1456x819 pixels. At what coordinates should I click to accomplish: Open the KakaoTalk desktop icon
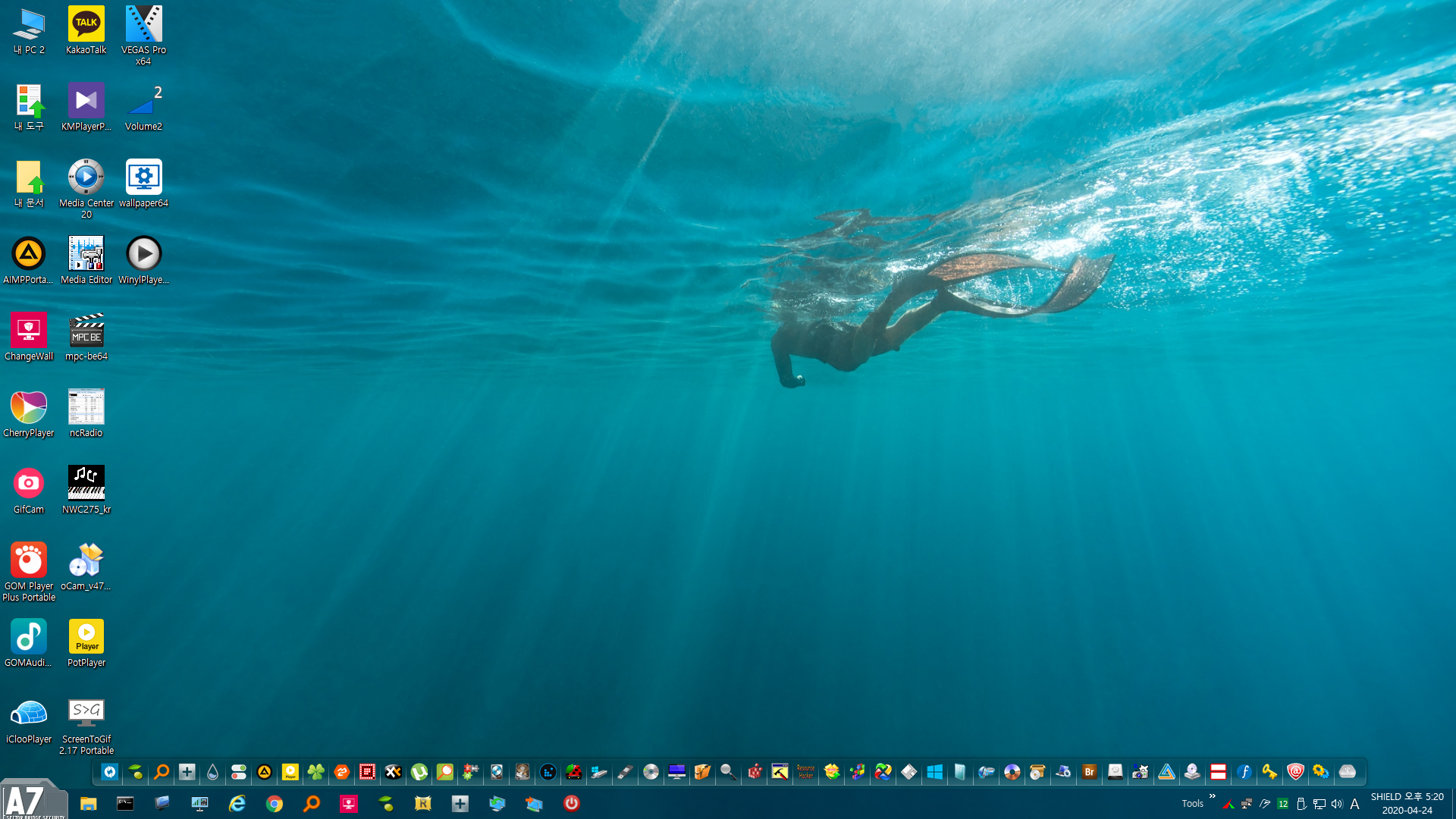[x=86, y=30]
